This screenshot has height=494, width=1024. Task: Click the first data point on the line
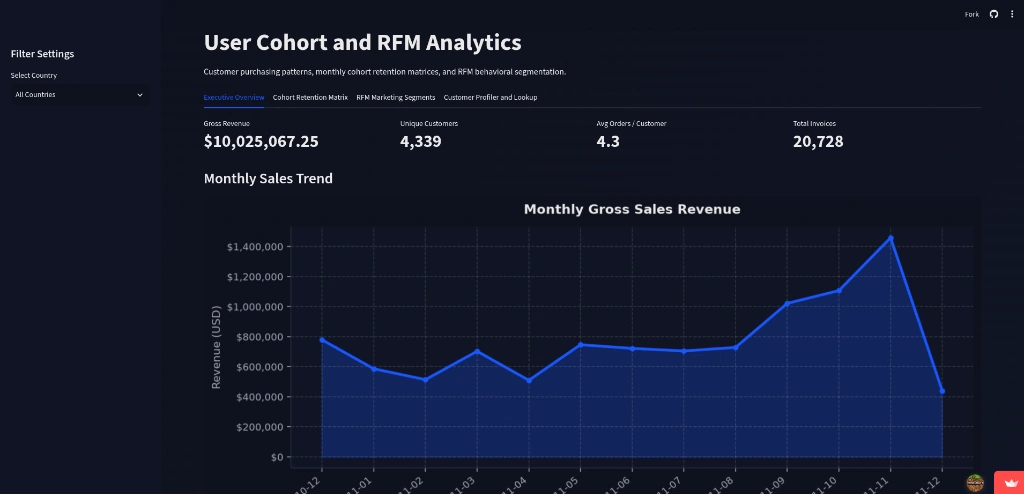[x=322, y=340]
